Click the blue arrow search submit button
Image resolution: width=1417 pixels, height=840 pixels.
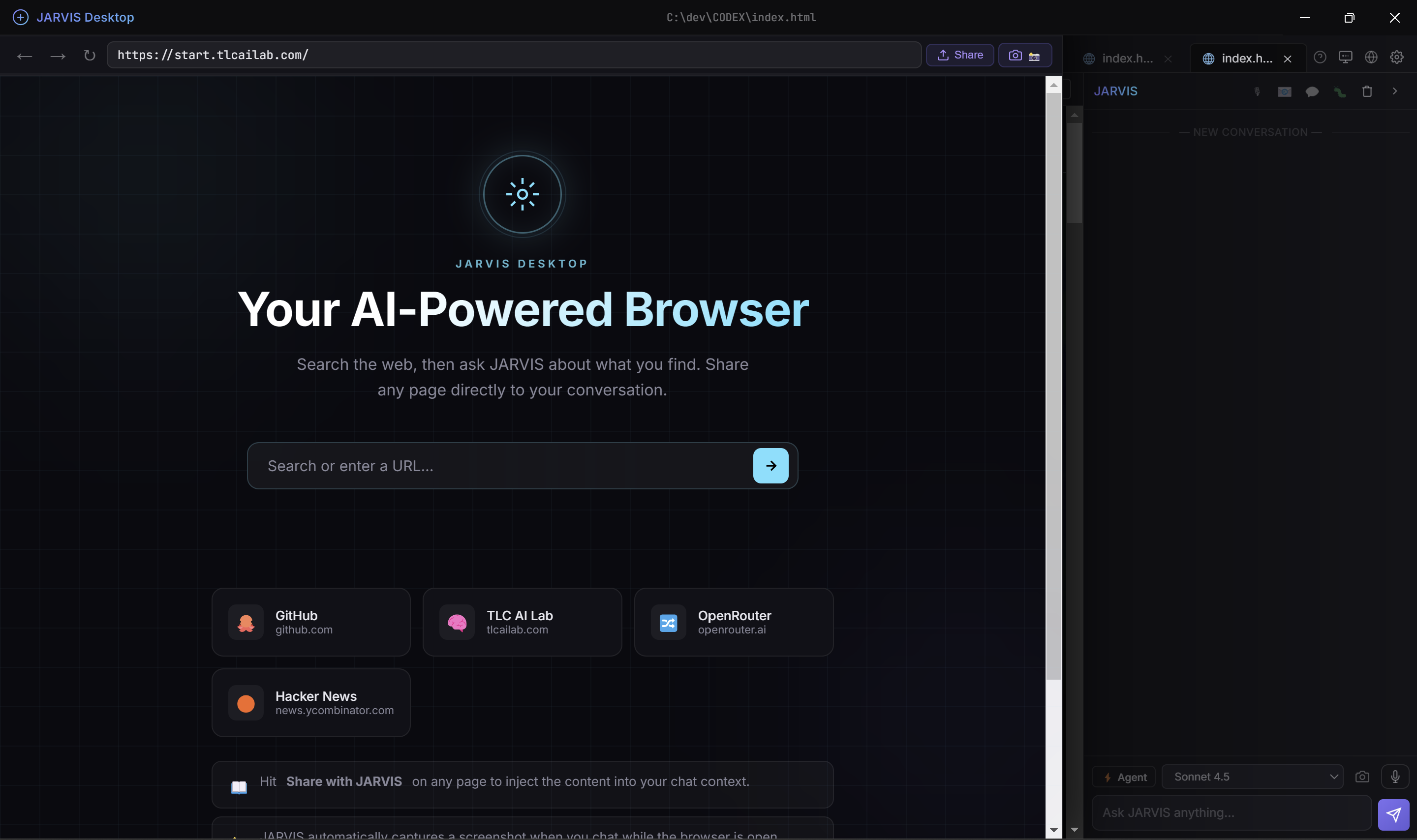770,466
